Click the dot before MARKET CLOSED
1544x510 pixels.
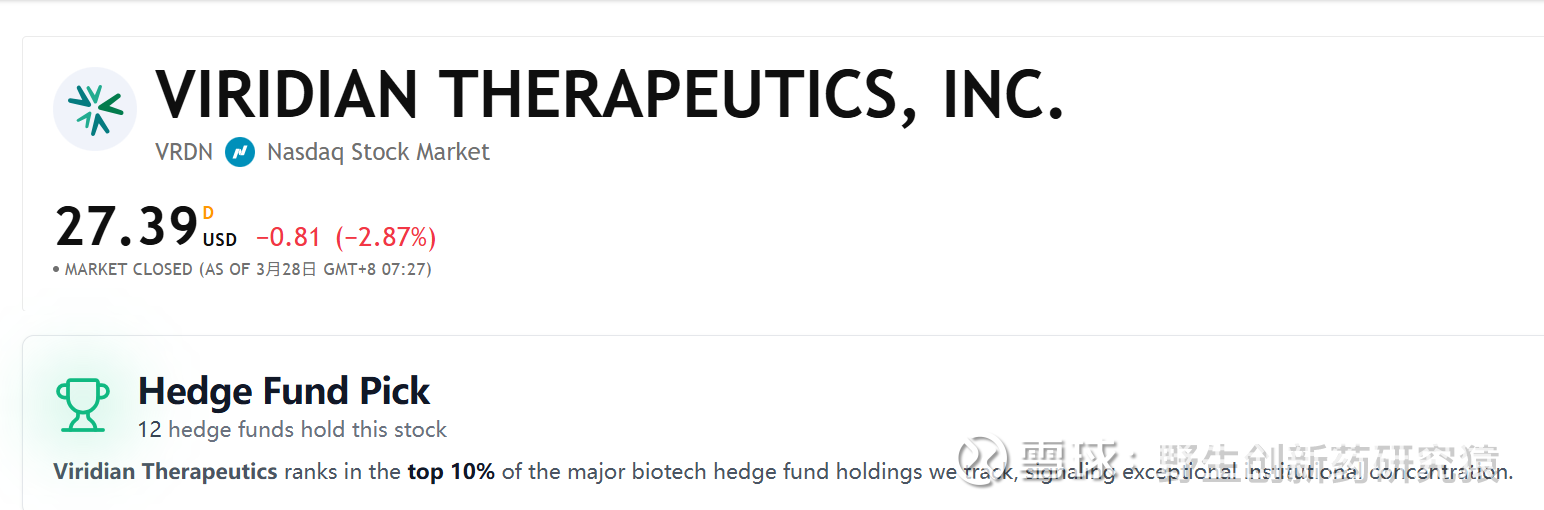click(56, 270)
